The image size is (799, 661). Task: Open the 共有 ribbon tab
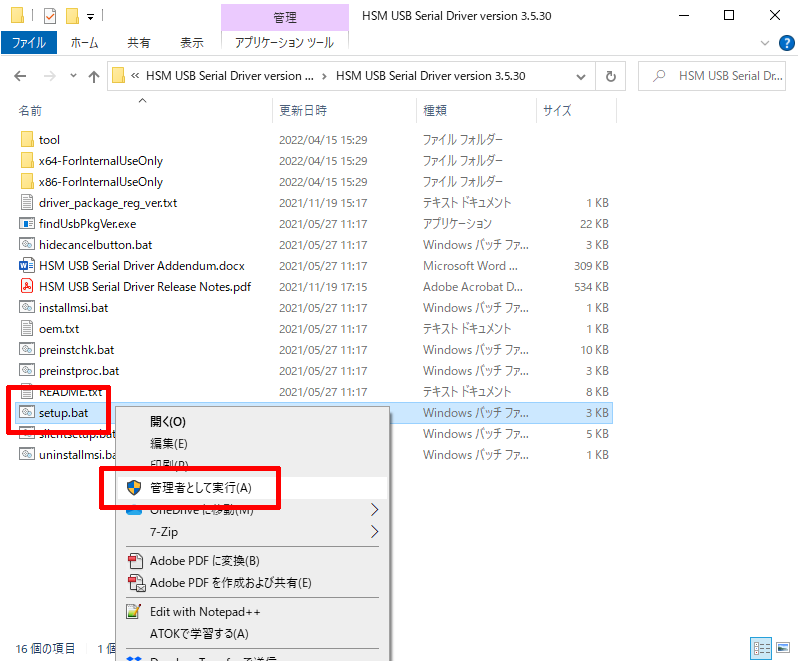[139, 43]
